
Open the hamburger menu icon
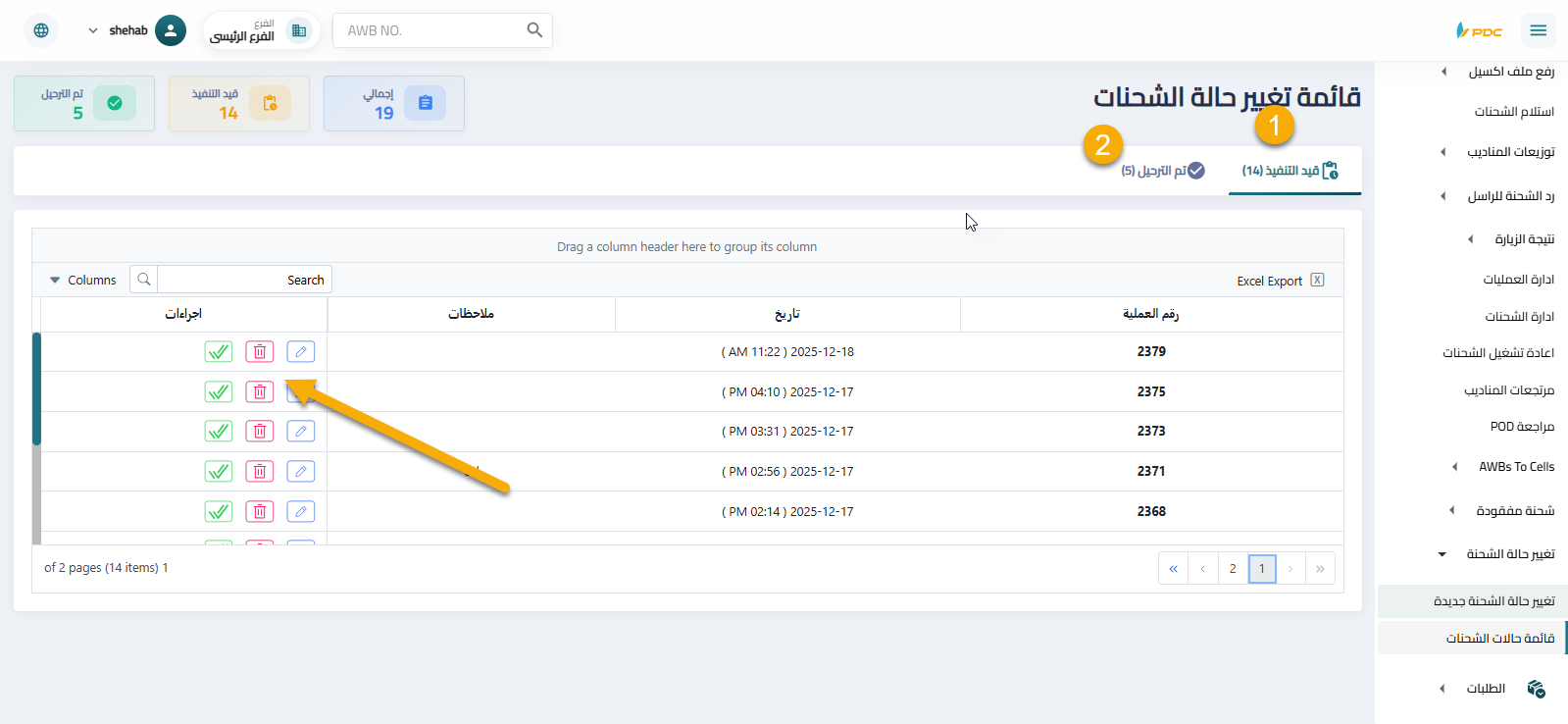(1538, 30)
